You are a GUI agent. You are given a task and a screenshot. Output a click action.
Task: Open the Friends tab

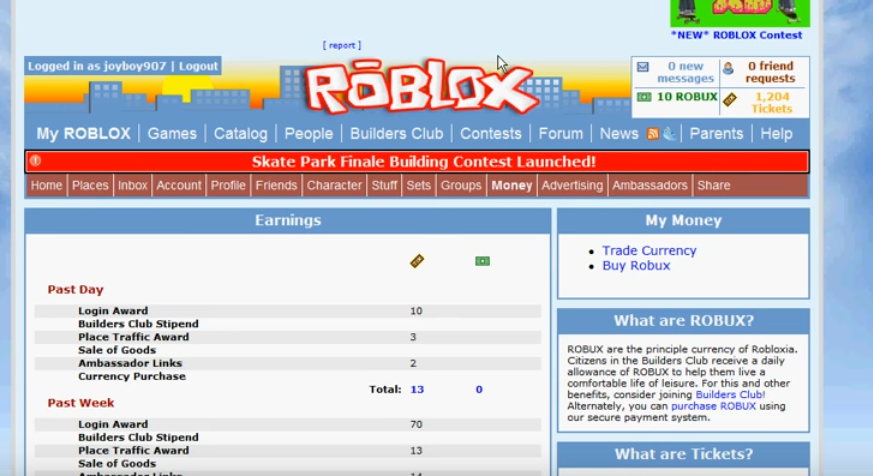point(276,185)
